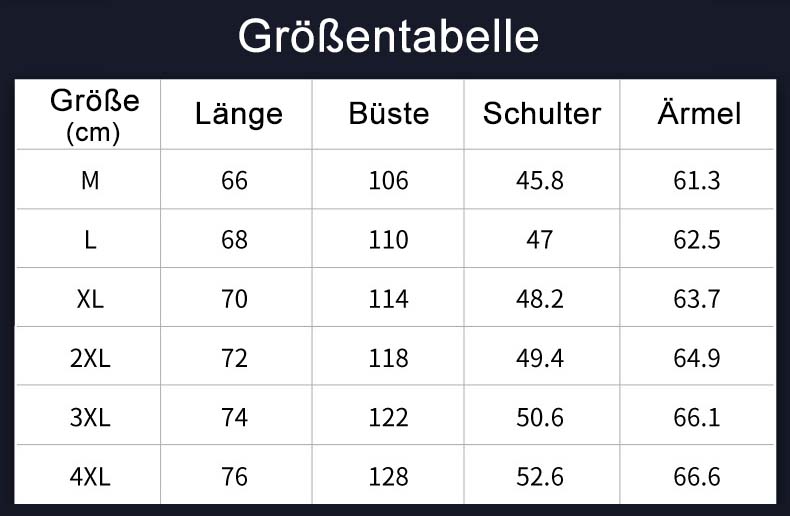Click the Schulter value 50.6

click(540, 417)
